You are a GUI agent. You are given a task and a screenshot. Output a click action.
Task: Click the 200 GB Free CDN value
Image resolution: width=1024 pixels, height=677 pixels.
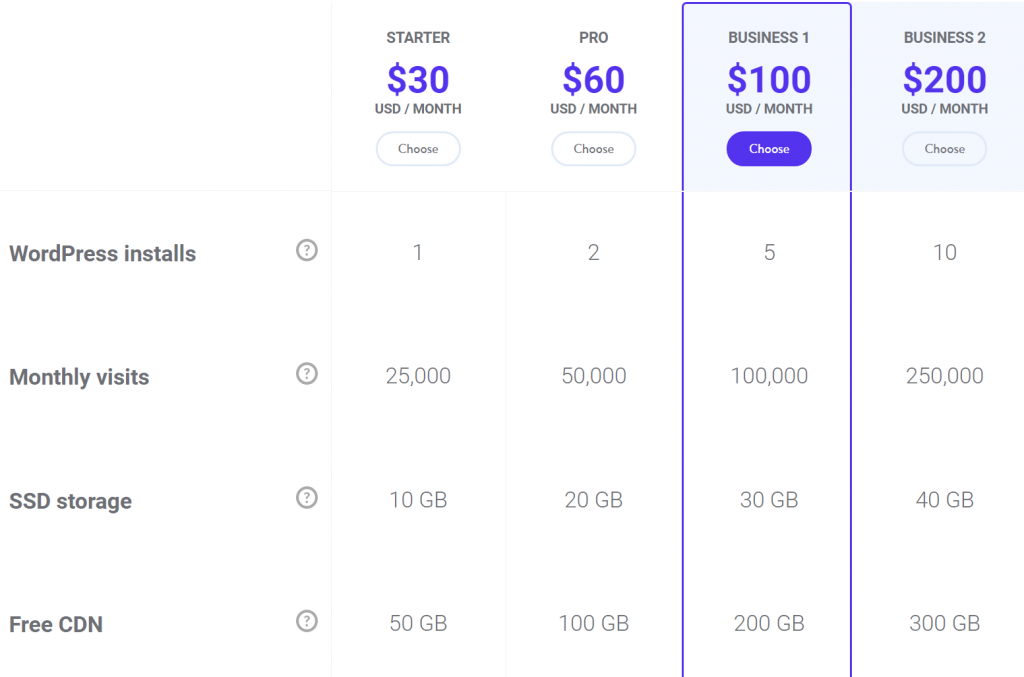click(769, 623)
